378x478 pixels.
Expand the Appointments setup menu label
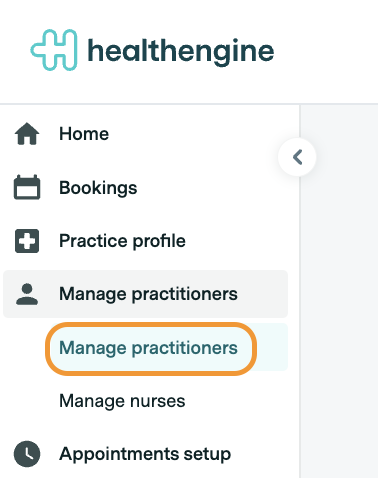click(145, 454)
